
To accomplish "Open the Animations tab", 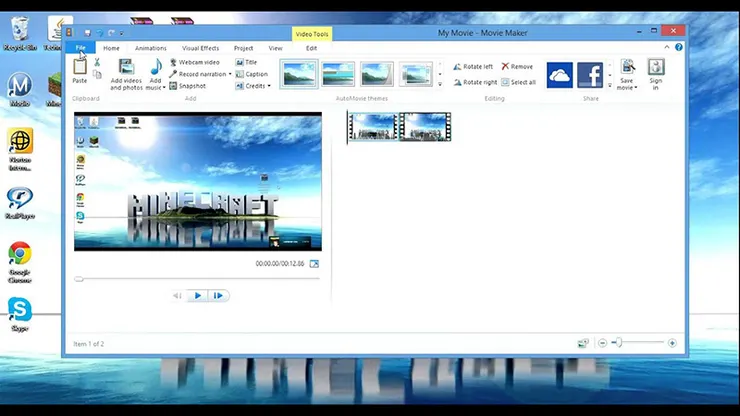I will coord(151,48).
